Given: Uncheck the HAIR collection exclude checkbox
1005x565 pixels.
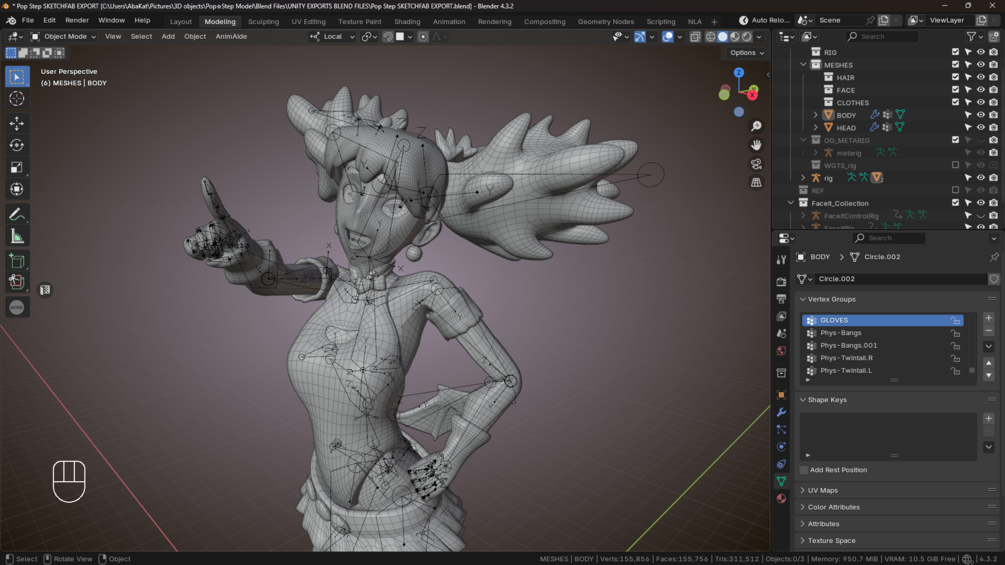Looking at the screenshot, I should click(x=956, y=78).
